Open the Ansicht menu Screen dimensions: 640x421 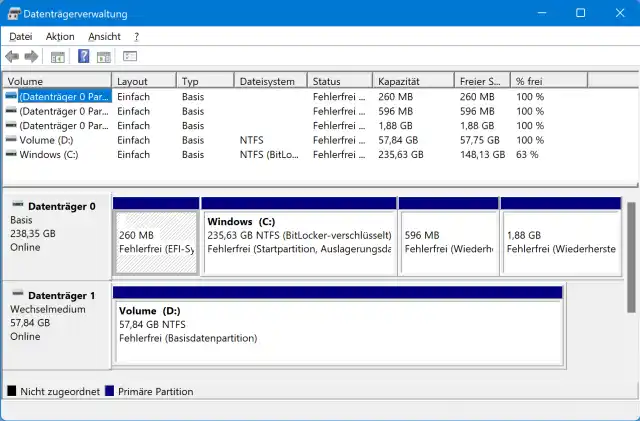[104, 36]
